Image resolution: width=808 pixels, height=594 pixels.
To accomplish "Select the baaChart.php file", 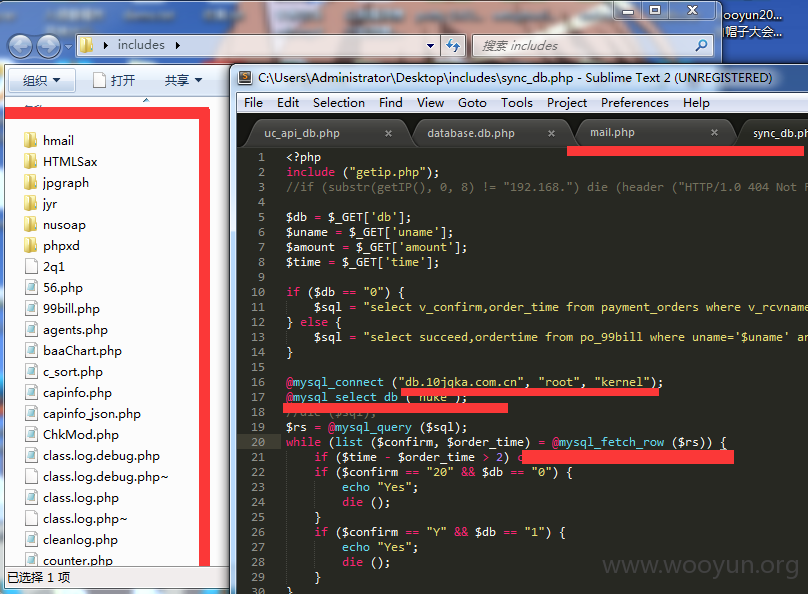I will 73,351.
